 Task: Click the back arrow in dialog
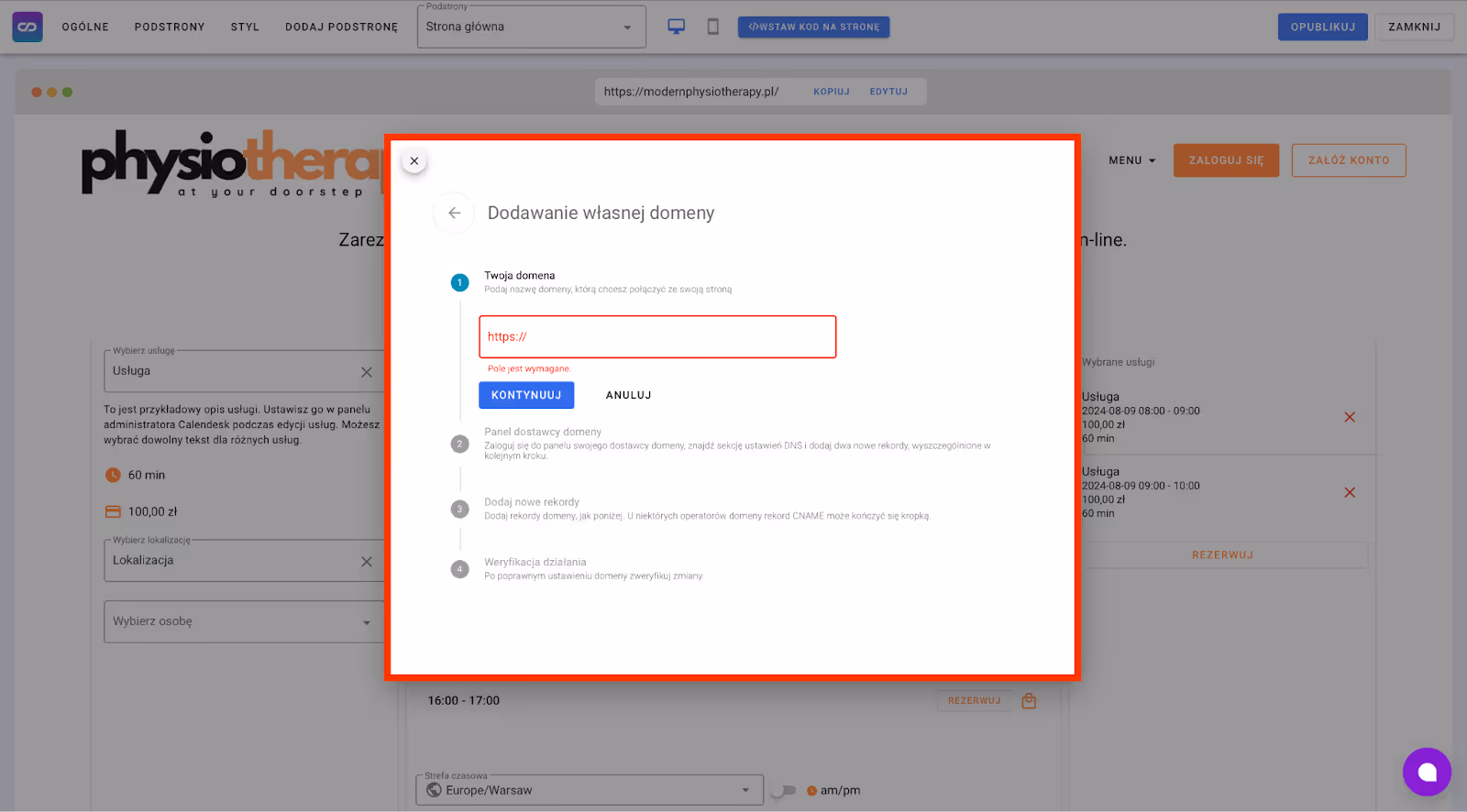pyautogui.click(x=454, y=213)
